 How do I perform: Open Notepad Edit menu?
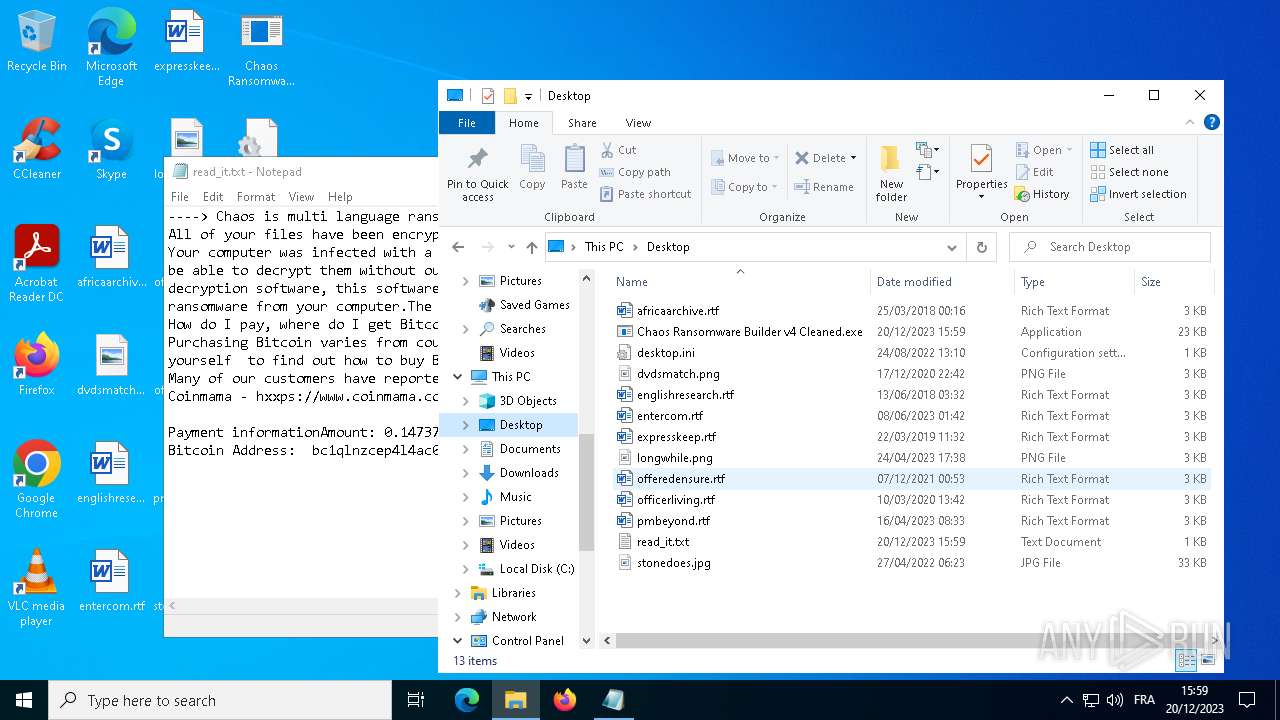213,197
